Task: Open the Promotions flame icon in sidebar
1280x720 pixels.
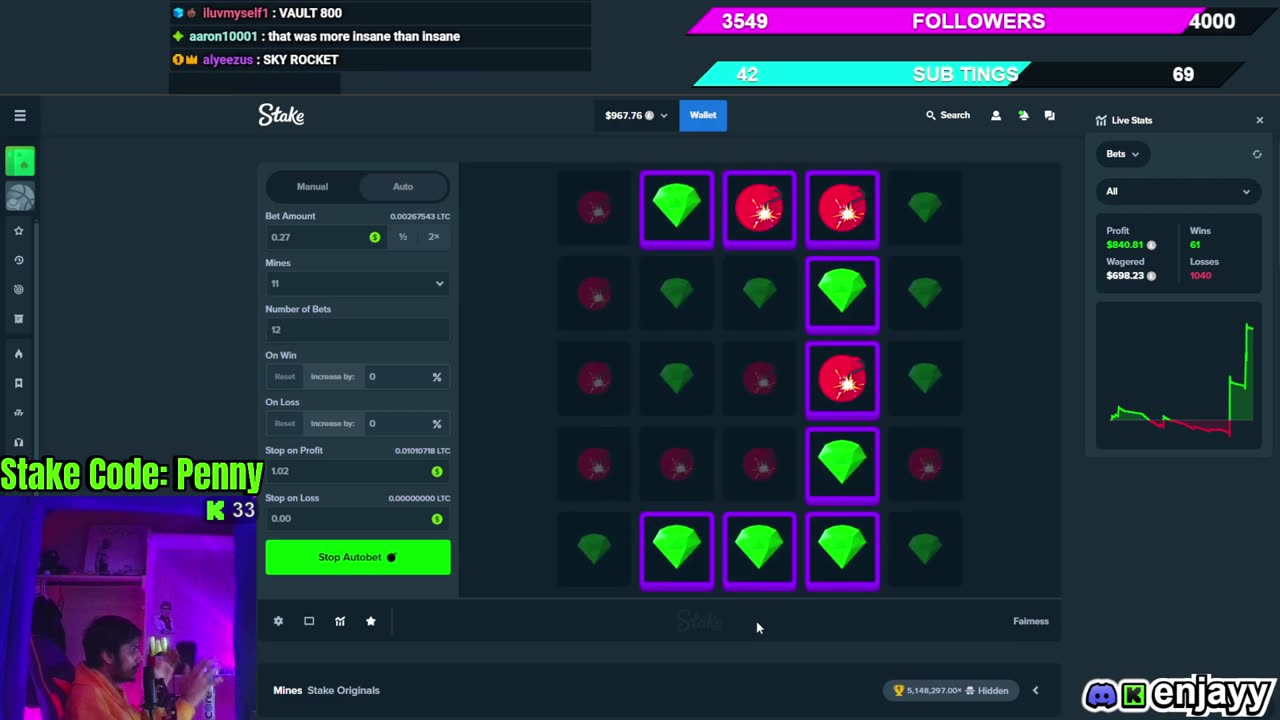Action: [18, 354]
